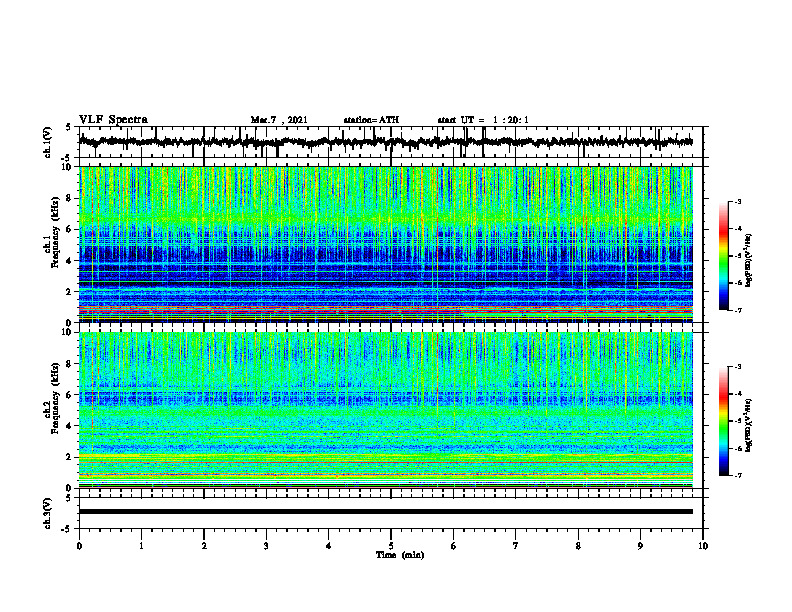Click the "station= ATH" header label
The width and height of the screenshot is (792, 612).
[371, 120]
